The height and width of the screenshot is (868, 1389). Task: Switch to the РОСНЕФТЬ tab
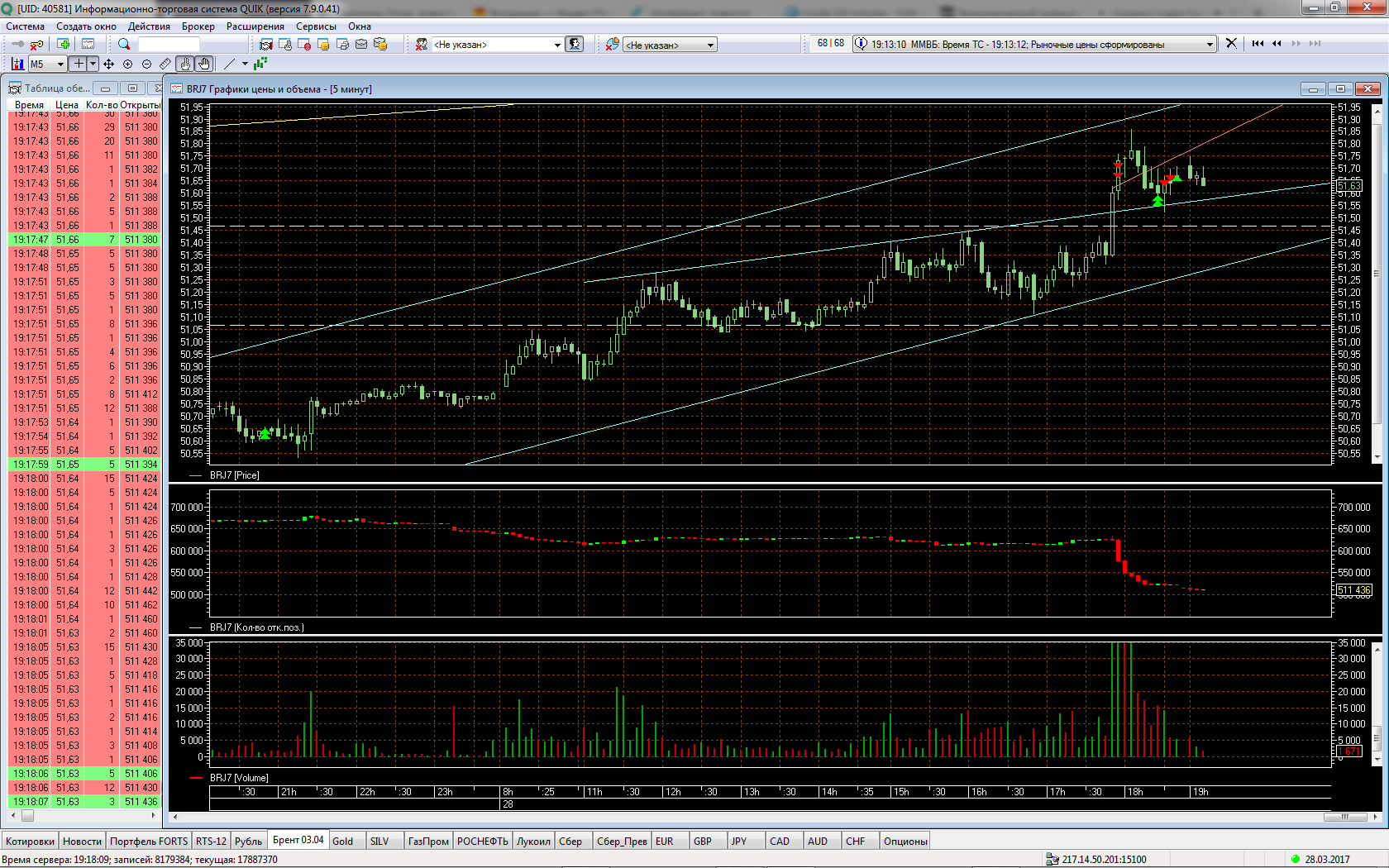(x=483, y=841)
